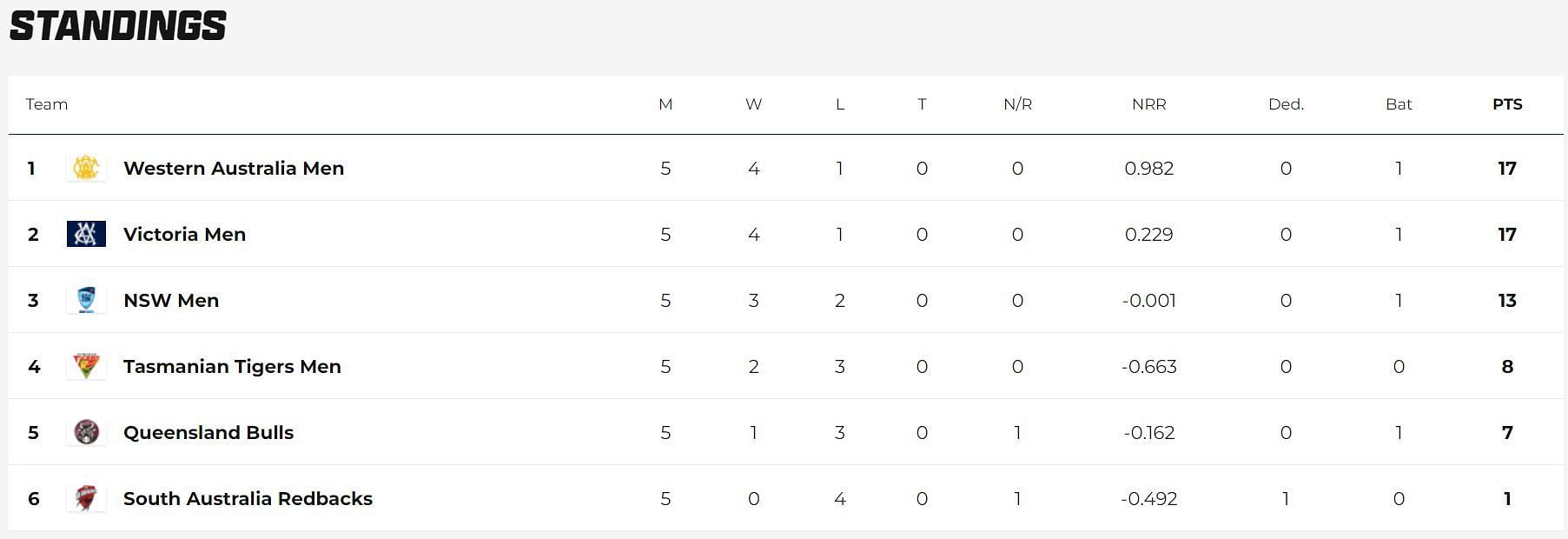The width and height of the screenshot is (1568, 539).
Task: Click the NSW Men team logo
Action: (x=86, y=300)
